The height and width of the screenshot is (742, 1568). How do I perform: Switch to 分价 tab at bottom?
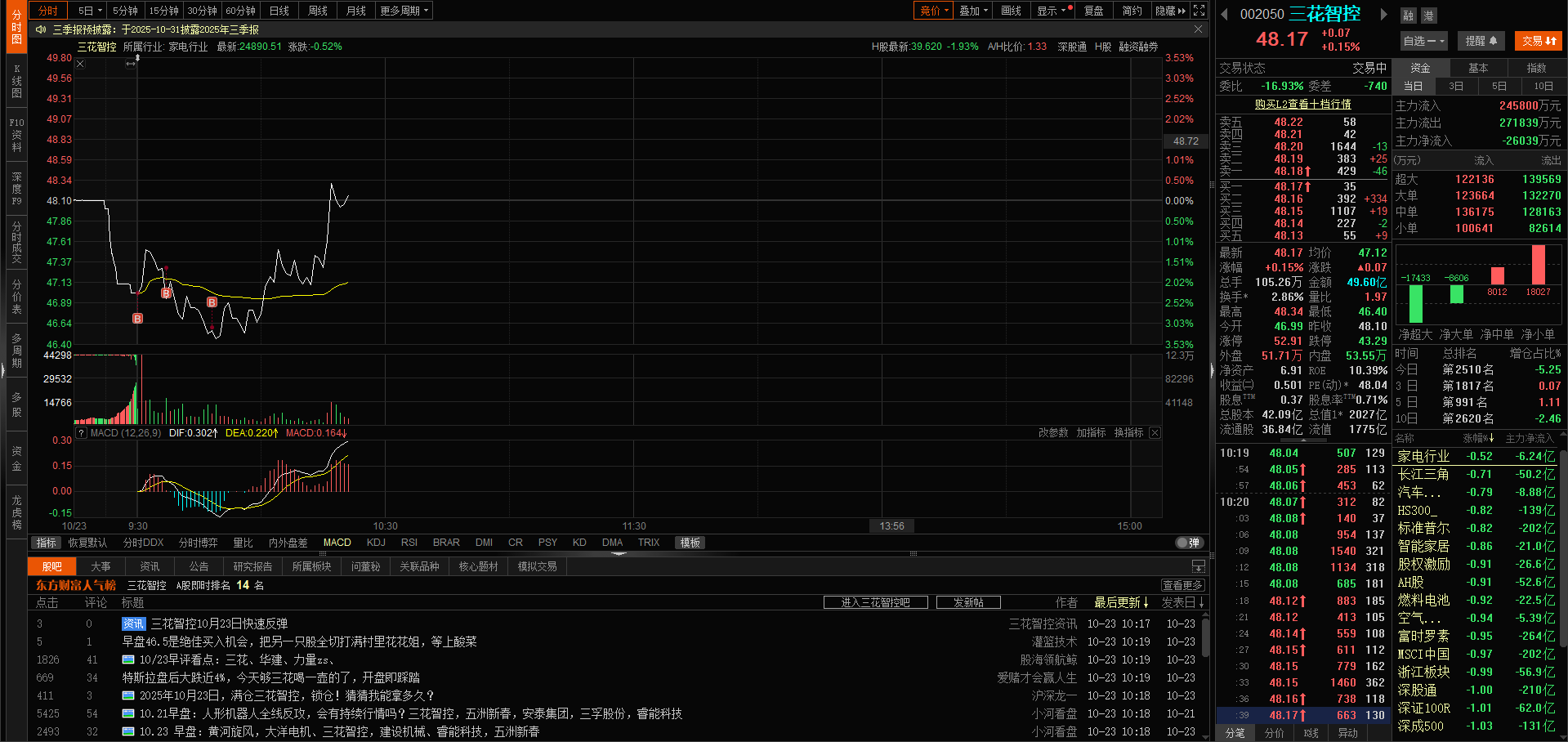tap(1274, 733)
